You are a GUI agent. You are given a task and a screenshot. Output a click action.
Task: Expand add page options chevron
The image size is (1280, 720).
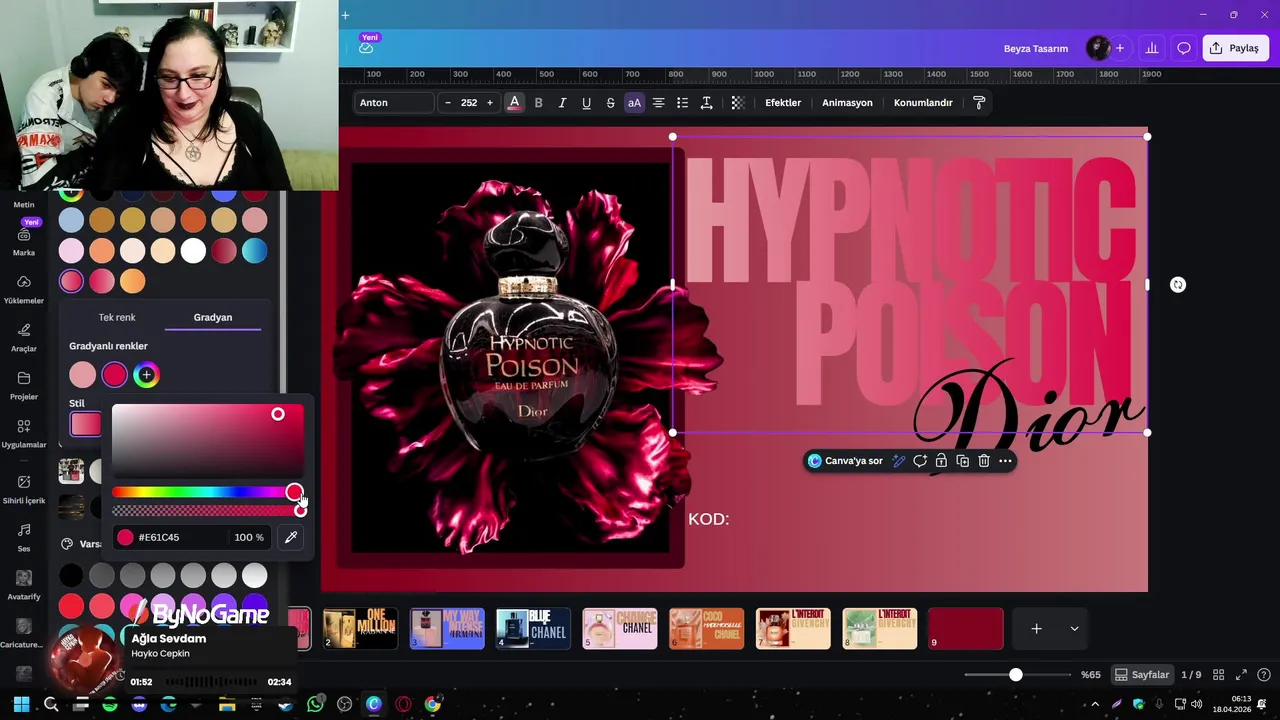[1074, 629]
